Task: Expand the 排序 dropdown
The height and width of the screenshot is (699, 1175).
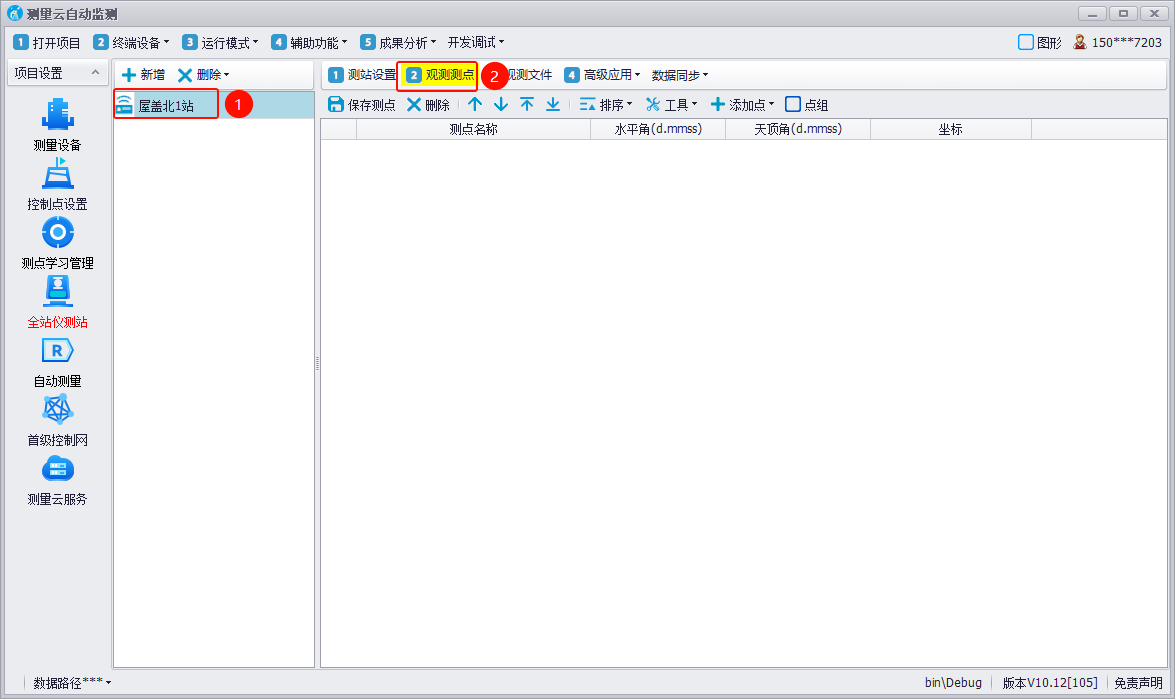Action: coord(606,104)
